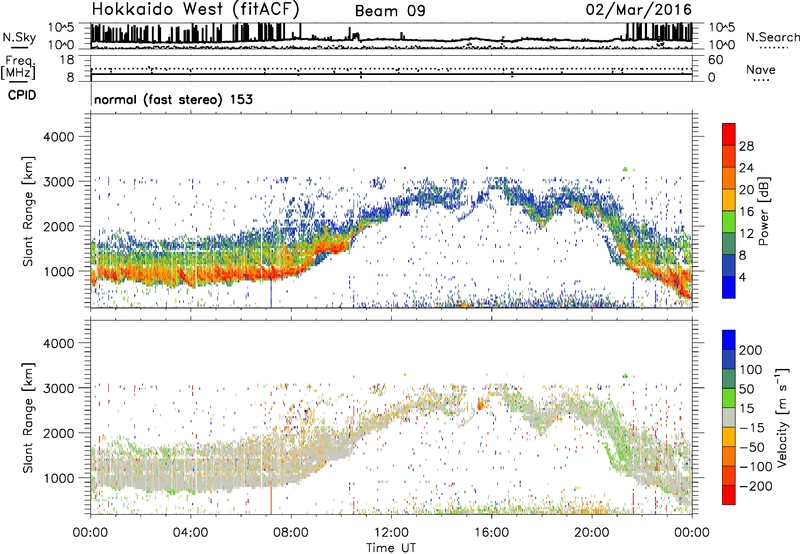800x554 pixels.
Task: Click 'normal (fast stereo) 153' text
Action: point(173,100)
